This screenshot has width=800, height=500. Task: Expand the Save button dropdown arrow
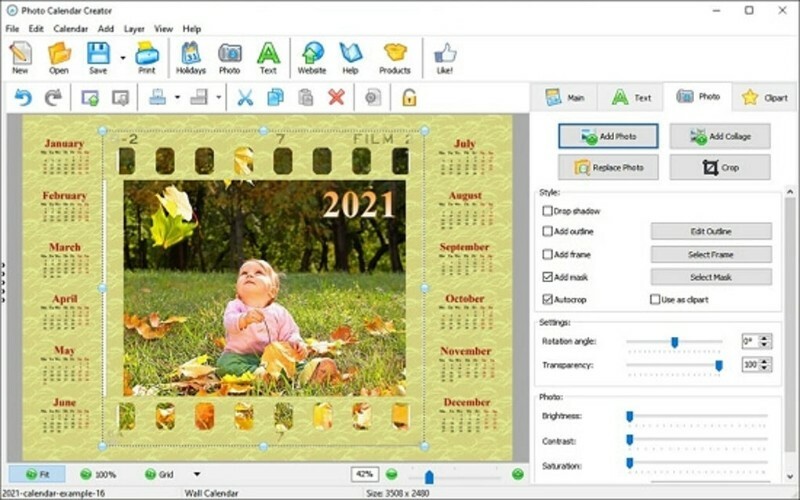coord(122,58)
